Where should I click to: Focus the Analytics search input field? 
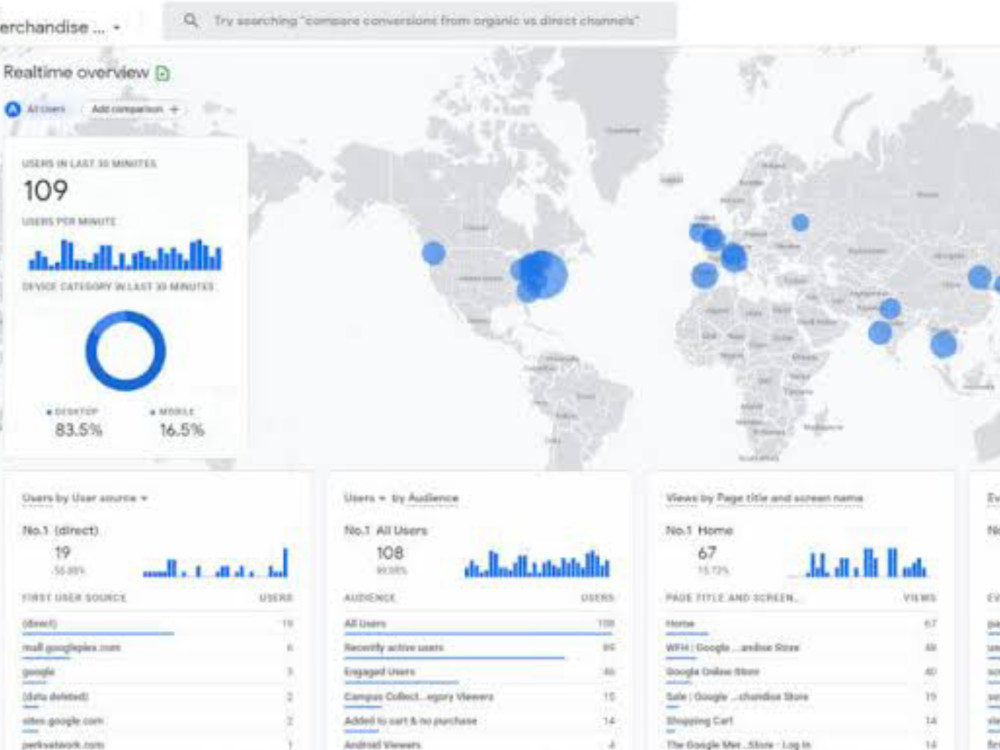(x=420, y=21)
